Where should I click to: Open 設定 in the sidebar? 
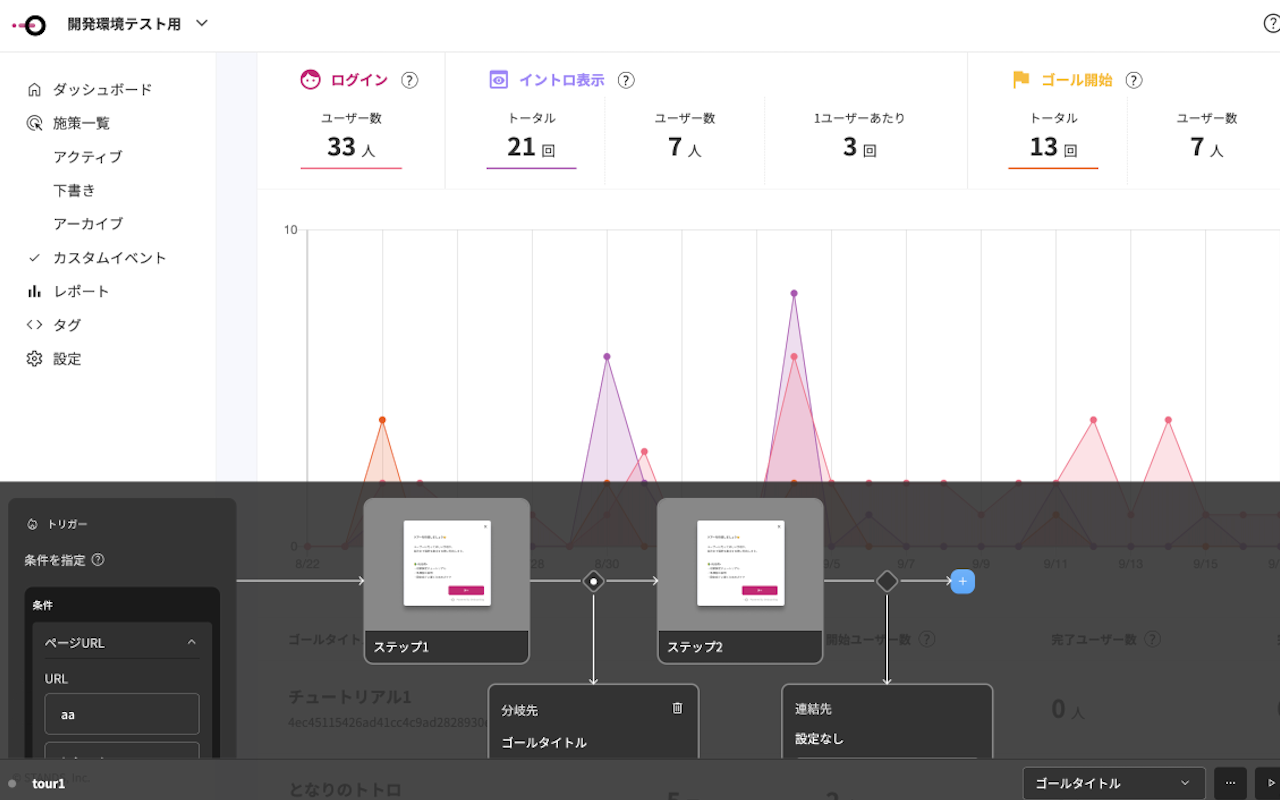coord(67,359)
